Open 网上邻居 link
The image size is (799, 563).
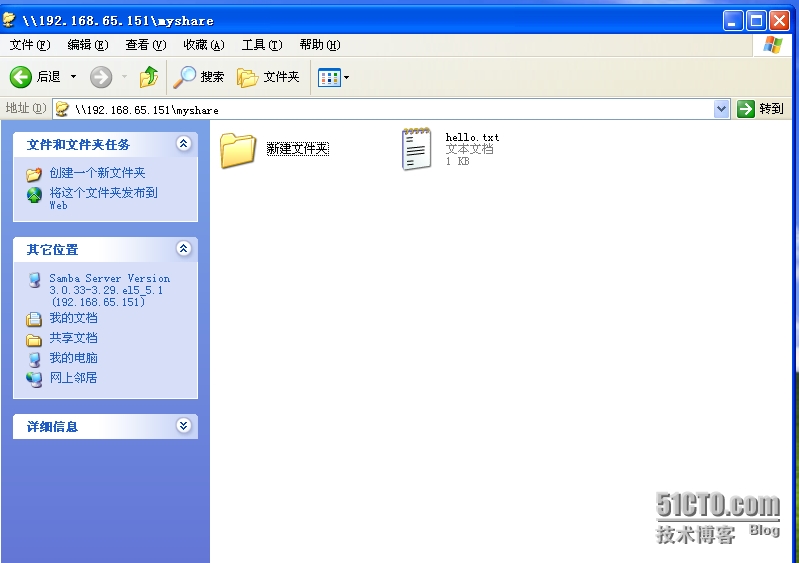click(x=73, y=378)
